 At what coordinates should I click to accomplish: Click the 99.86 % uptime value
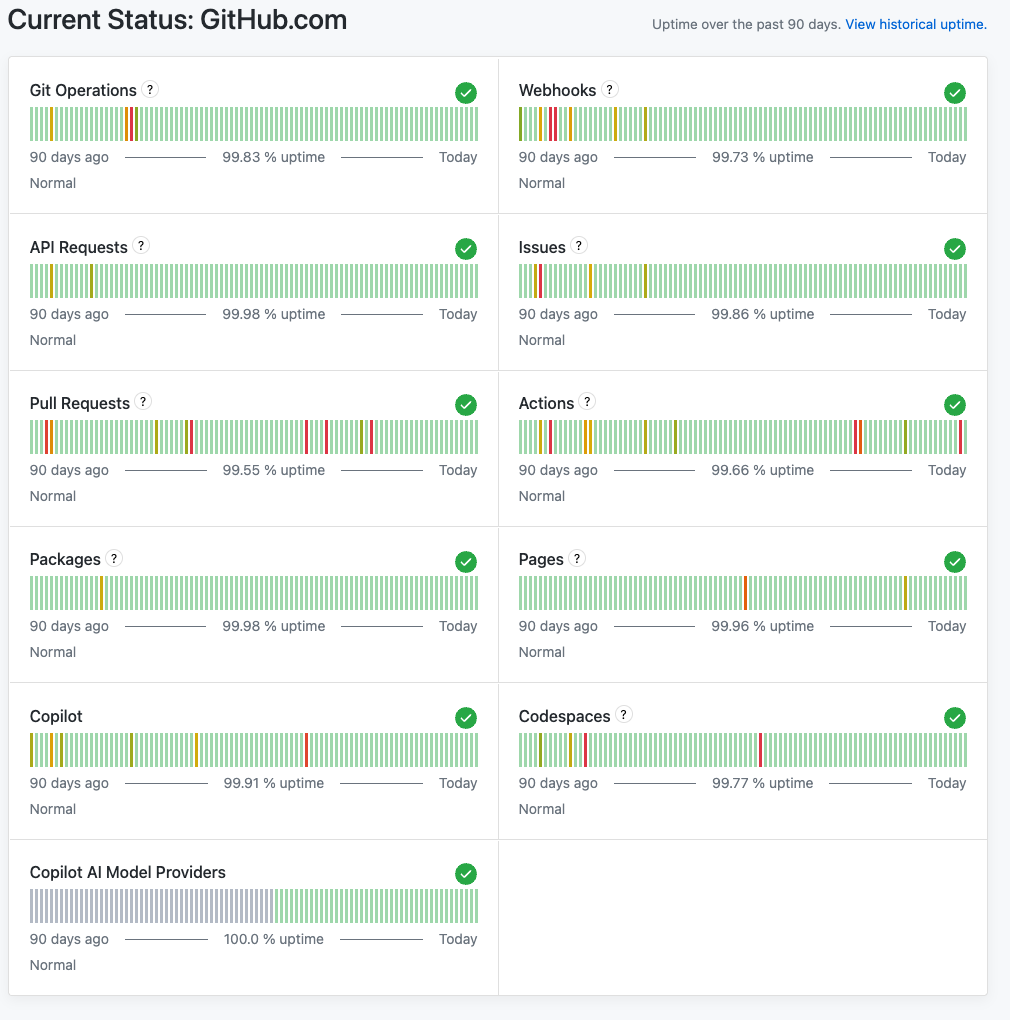(763, 314)
